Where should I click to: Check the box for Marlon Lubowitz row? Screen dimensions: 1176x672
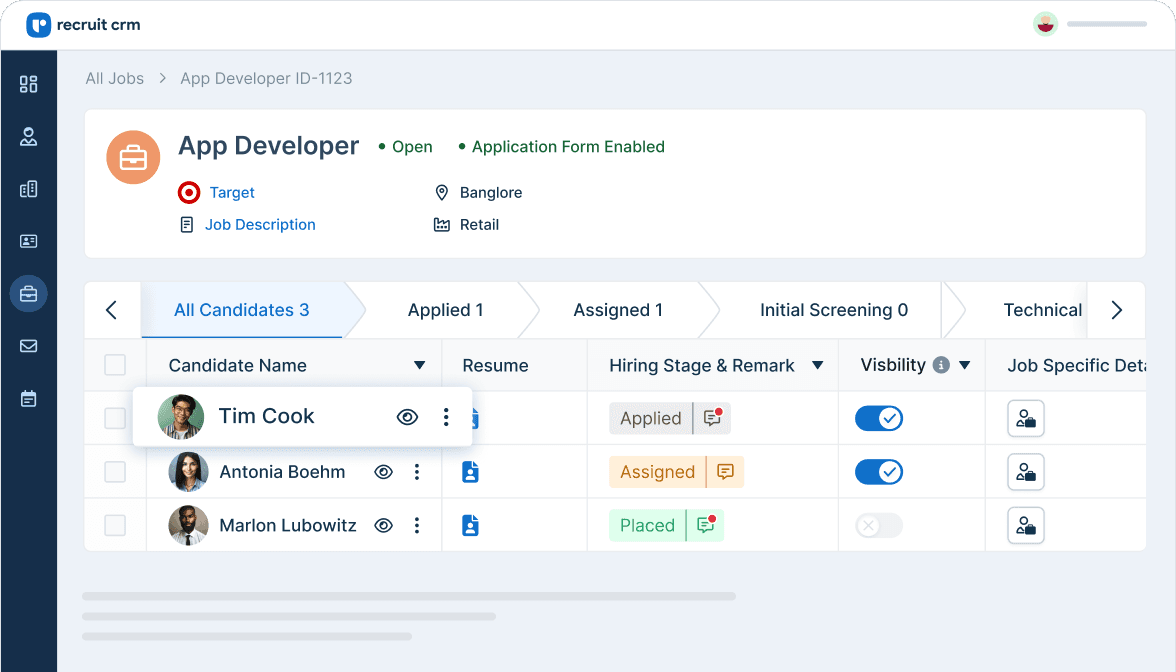(x=115, y=525)
